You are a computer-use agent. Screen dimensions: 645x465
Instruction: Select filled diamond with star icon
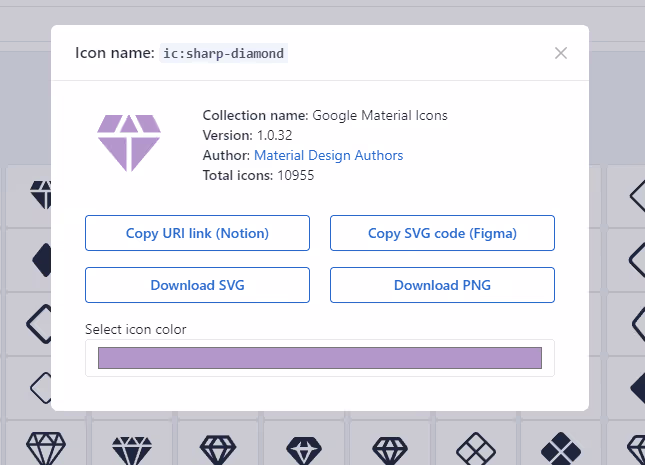click(x=304, y=449)
